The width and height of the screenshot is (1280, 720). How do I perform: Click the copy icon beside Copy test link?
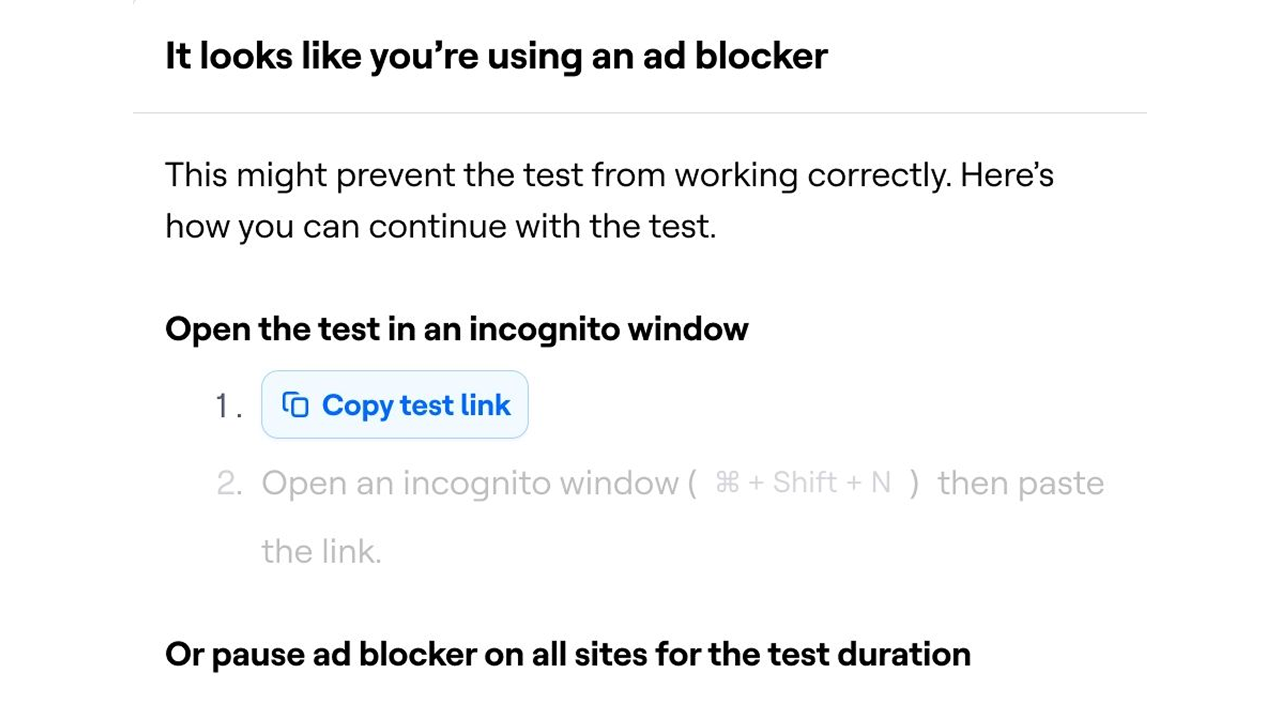(x=295, y=405)
